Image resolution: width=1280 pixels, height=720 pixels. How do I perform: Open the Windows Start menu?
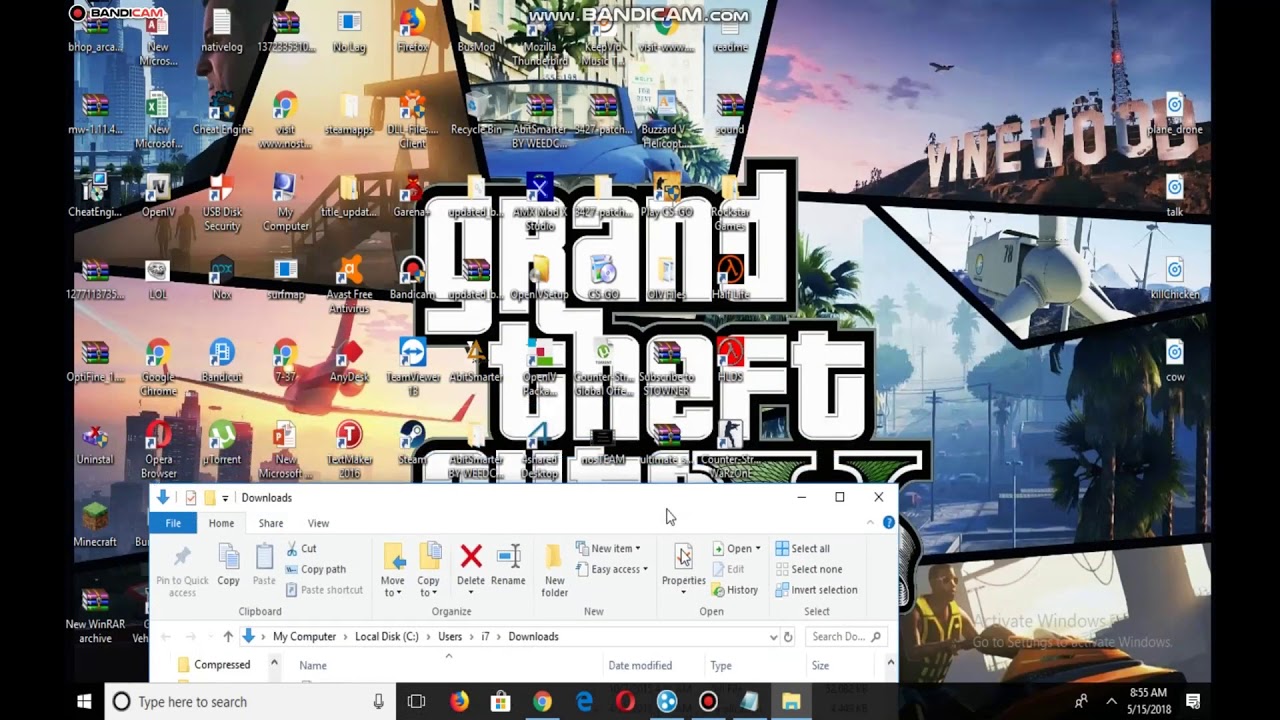click(x=84, y=702)
